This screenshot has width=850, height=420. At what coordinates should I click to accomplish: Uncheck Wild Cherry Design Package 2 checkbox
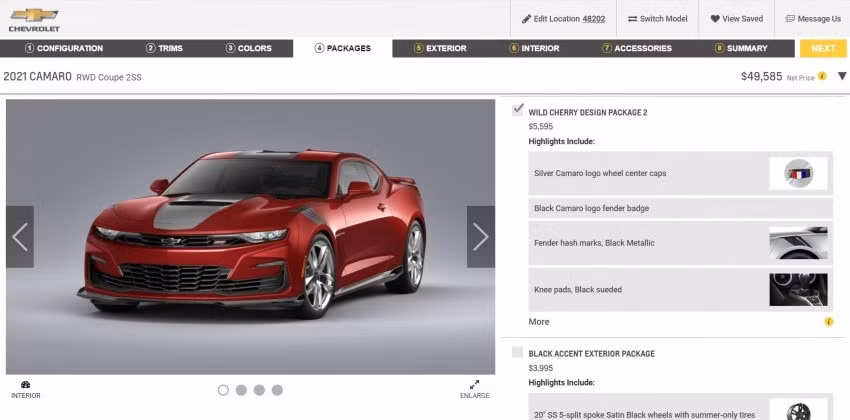(518, 110)
